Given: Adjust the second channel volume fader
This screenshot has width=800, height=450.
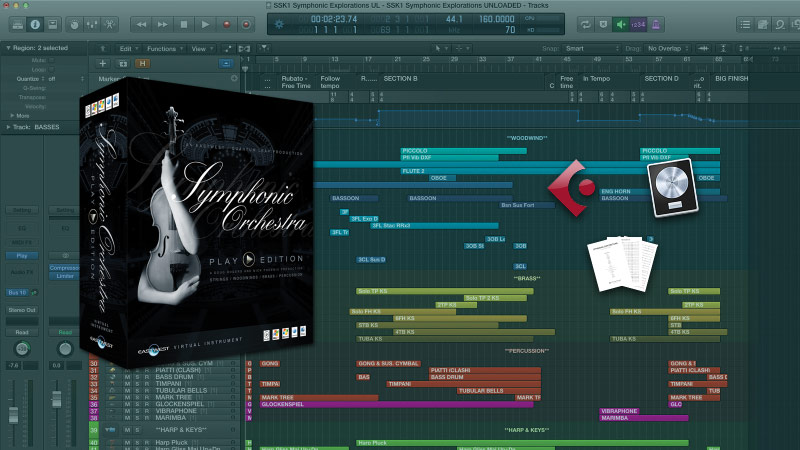Looking at the screenshot, I should click(x=57, y=399).
